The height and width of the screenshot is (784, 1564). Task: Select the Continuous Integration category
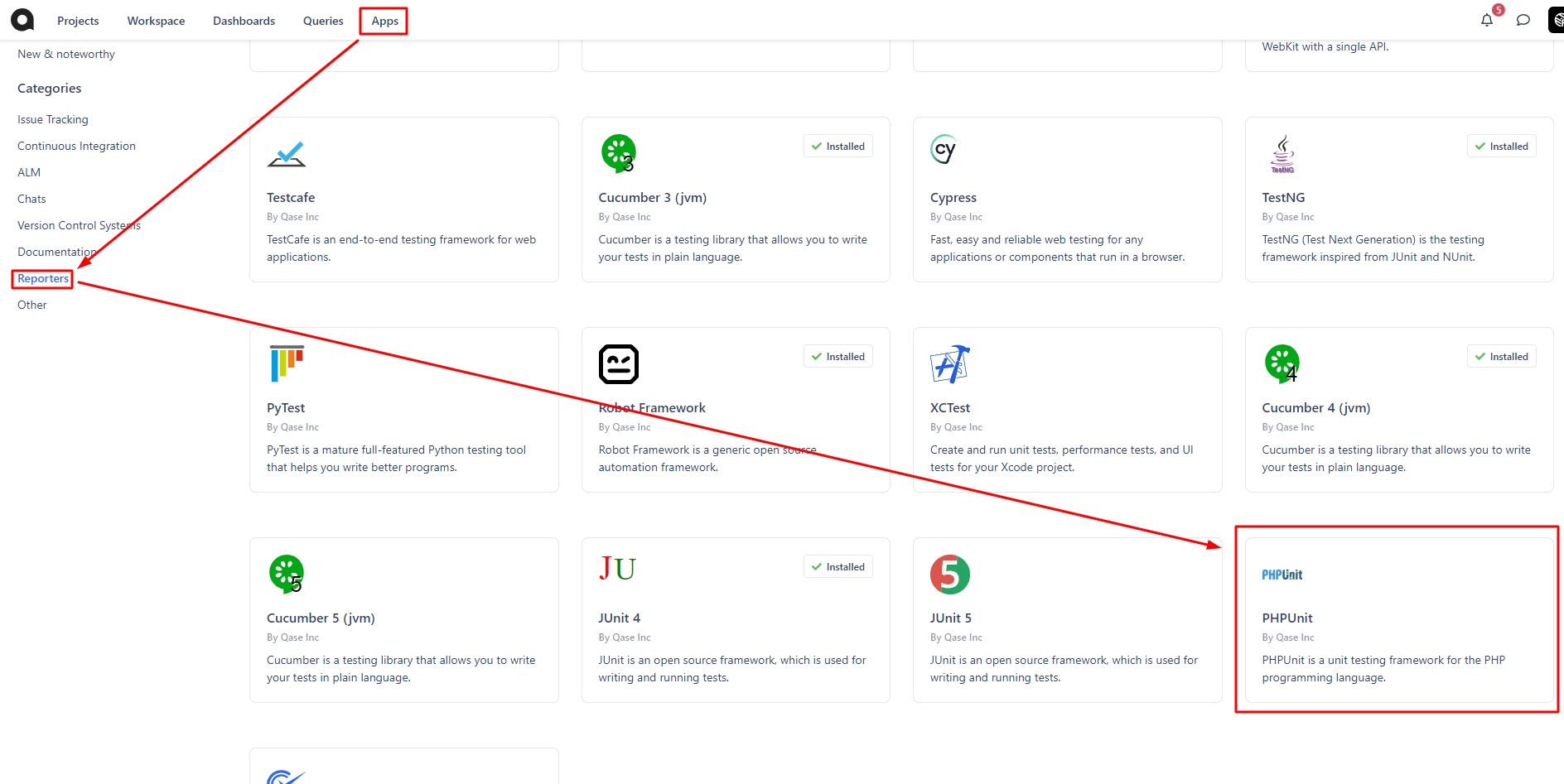76,146
